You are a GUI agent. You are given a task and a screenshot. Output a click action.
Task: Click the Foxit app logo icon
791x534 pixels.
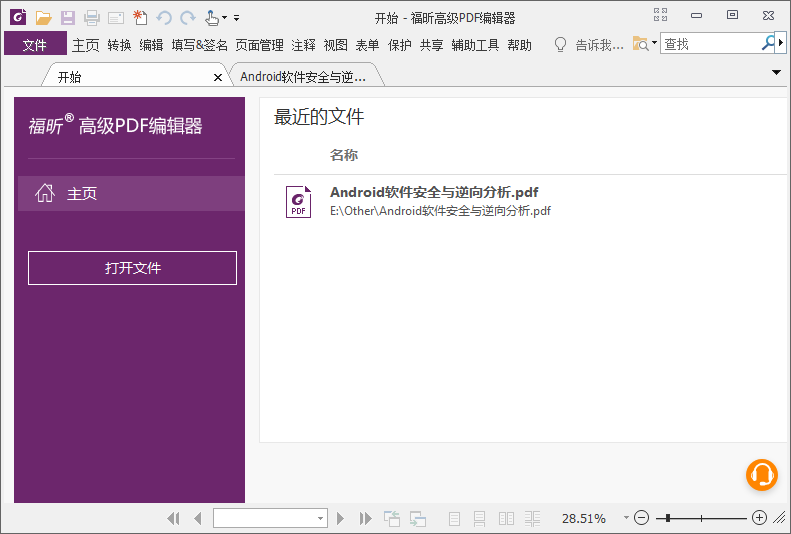(x=18, y=17)
